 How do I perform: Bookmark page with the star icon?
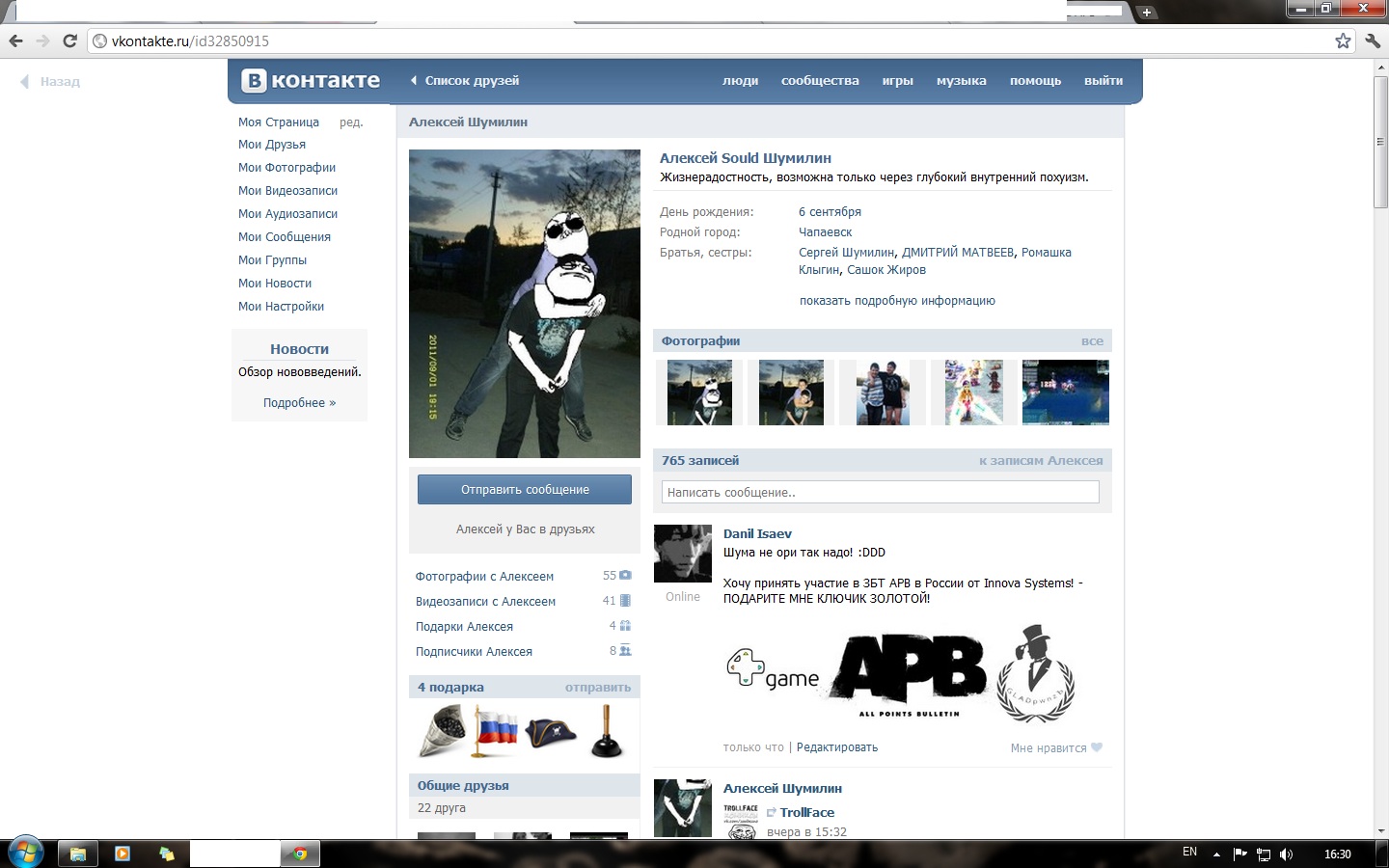click(x=1343, y=41)
